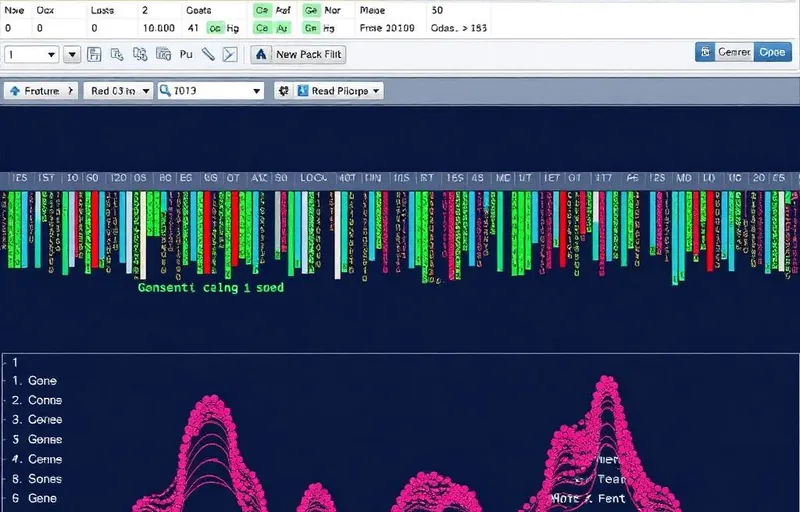Open the Read Pilorpe dropdown
The image size is (800, 512).
click(339, 91)
